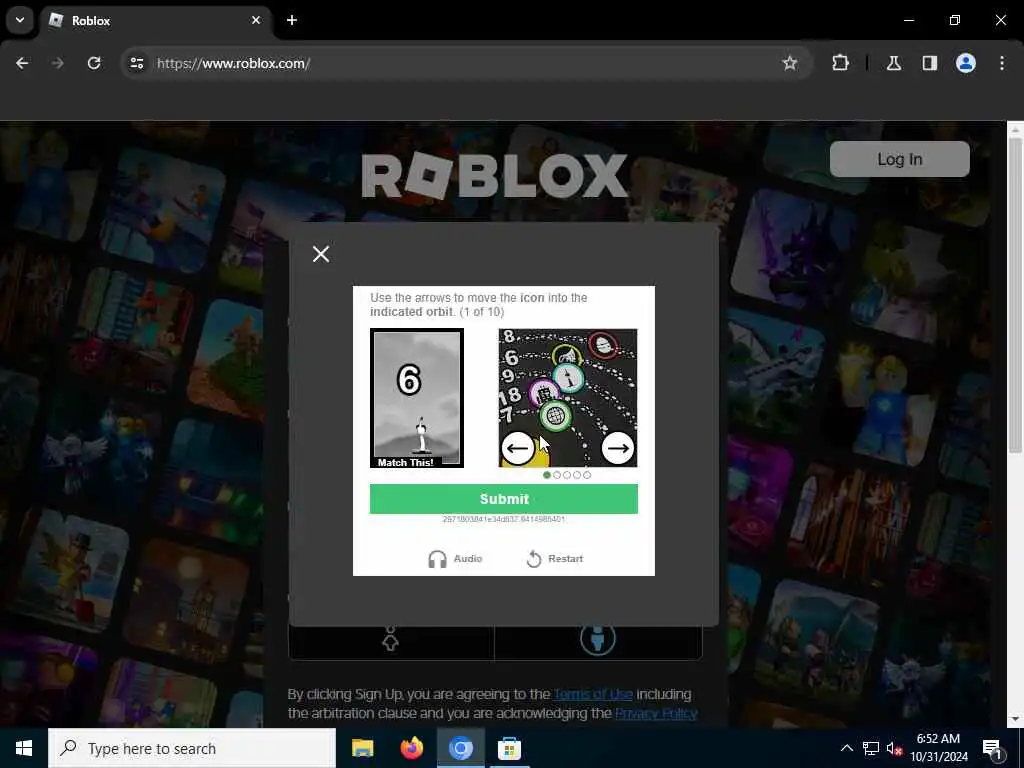Open the Windows Start menu

point(24,748)
